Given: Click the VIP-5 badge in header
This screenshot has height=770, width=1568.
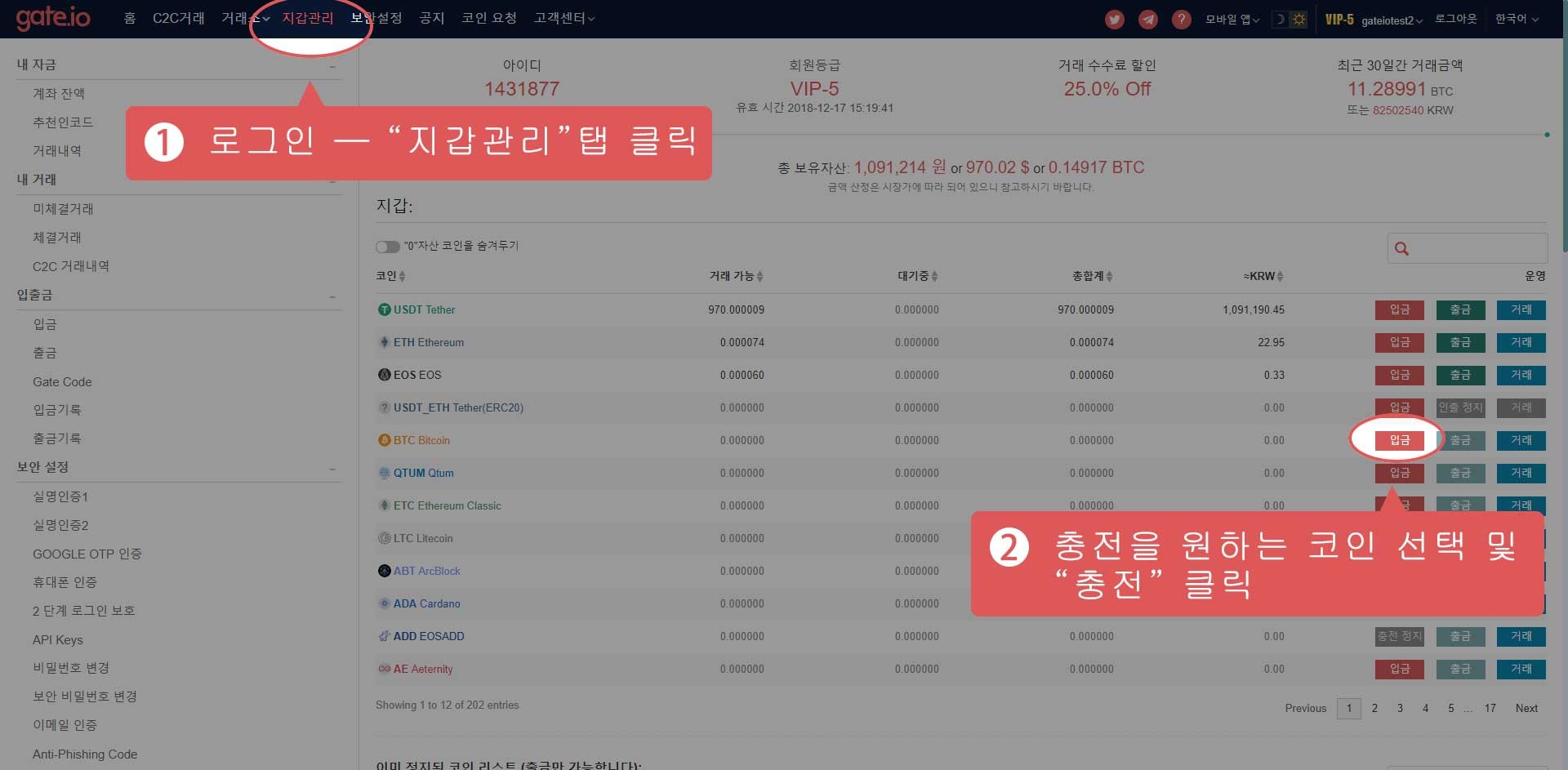Looking at the screenshot, I should (x=1339, y=20).
